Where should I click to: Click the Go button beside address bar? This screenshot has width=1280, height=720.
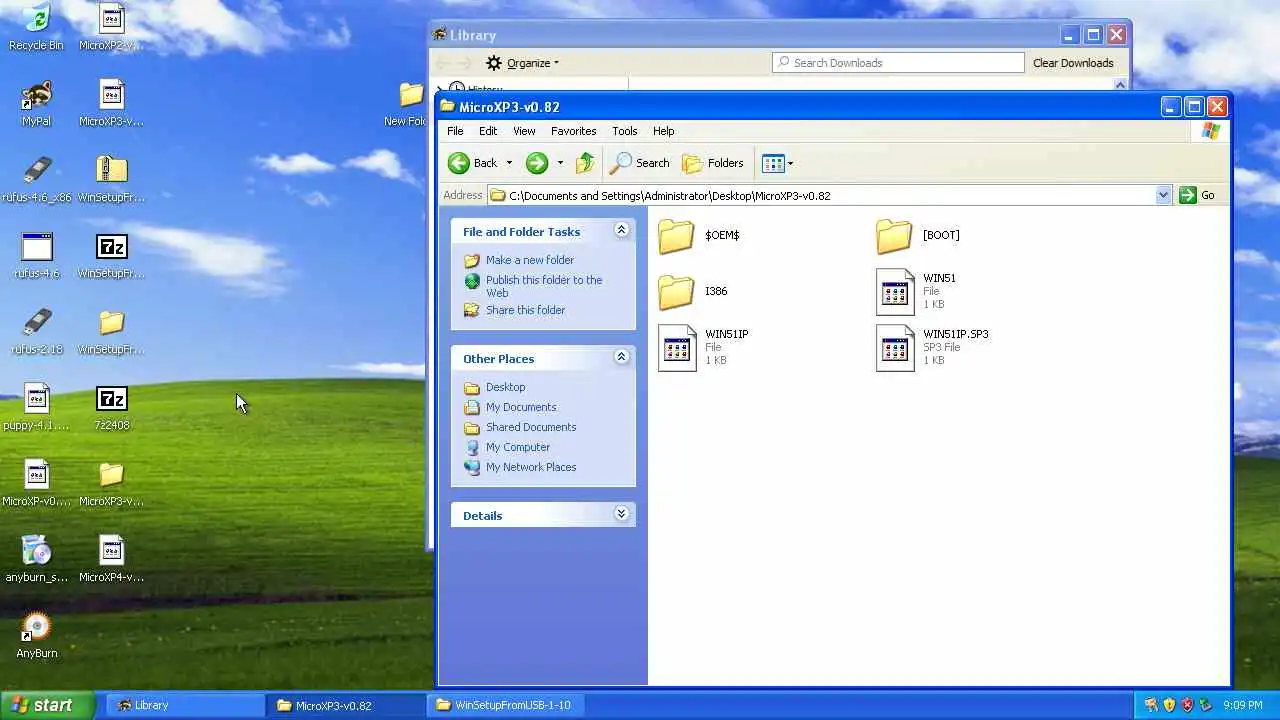click(x=1197, y=195)
